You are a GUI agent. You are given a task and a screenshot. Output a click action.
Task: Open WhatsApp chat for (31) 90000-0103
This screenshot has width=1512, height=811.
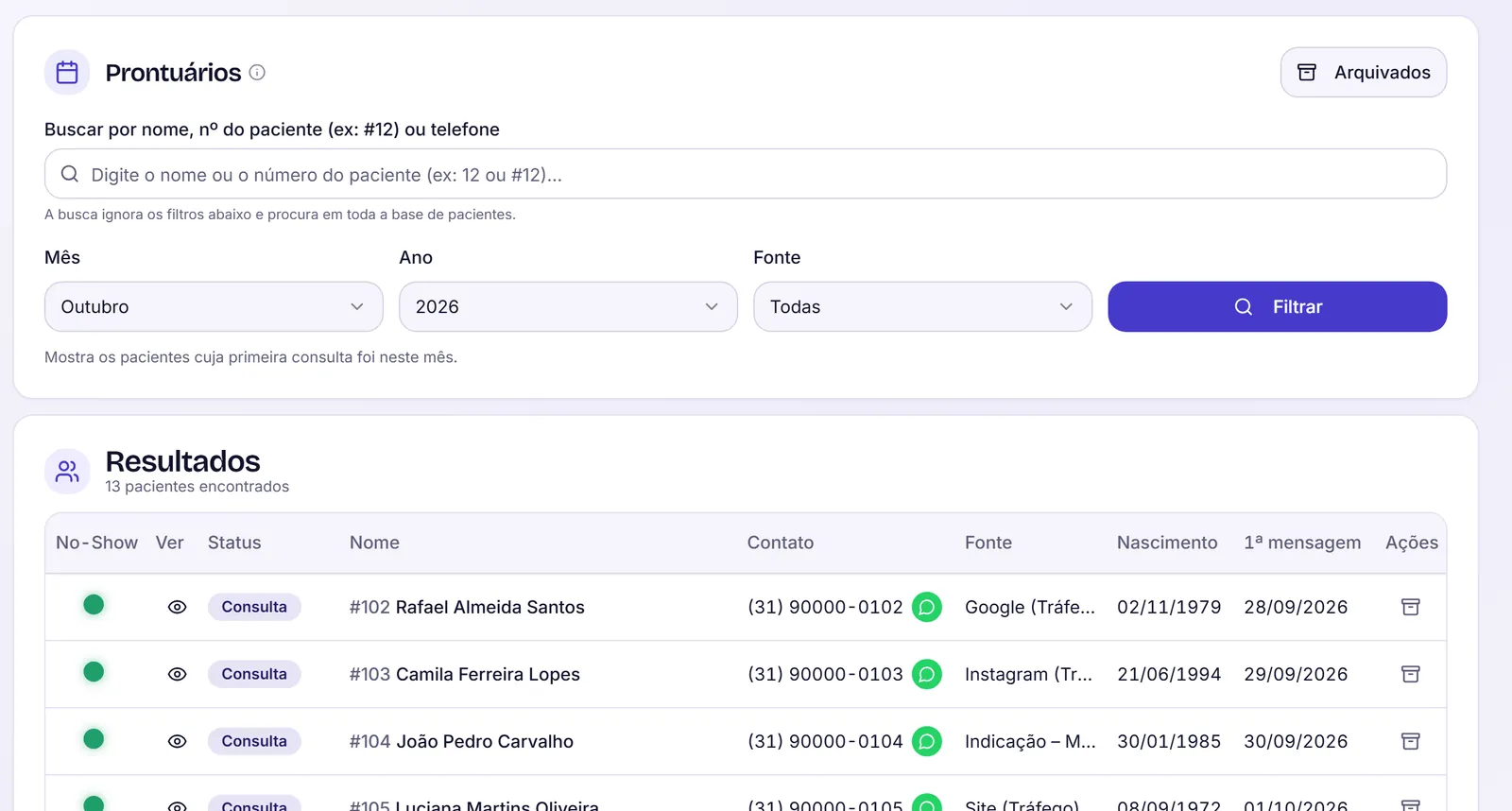point(927,674)
